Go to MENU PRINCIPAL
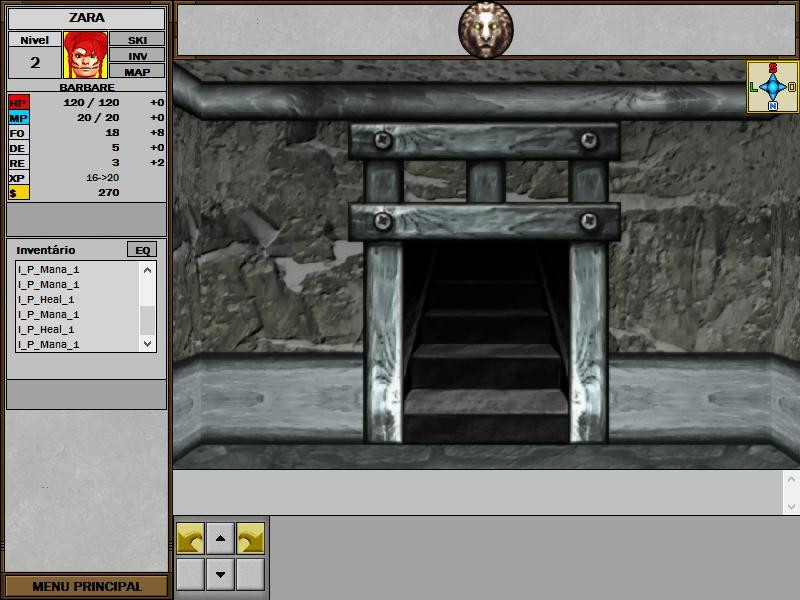This screenshot has width=800, height=600. (x=86, y=586)
